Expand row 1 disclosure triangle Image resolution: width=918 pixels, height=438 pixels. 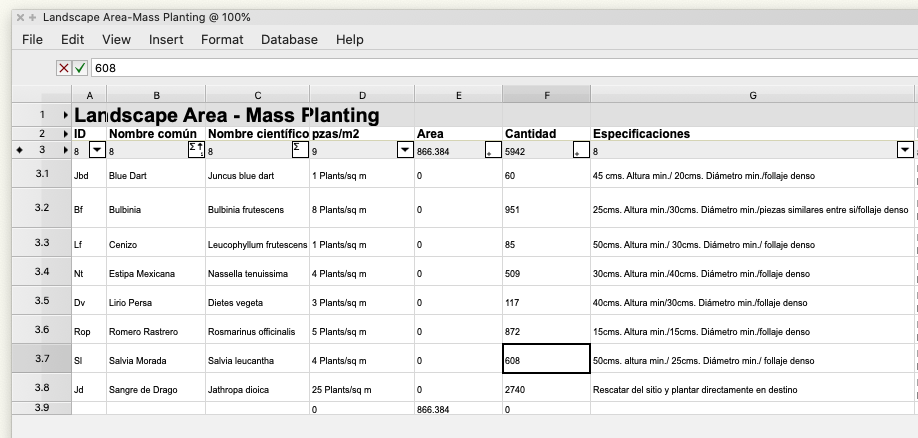click(x=66, y=115)
